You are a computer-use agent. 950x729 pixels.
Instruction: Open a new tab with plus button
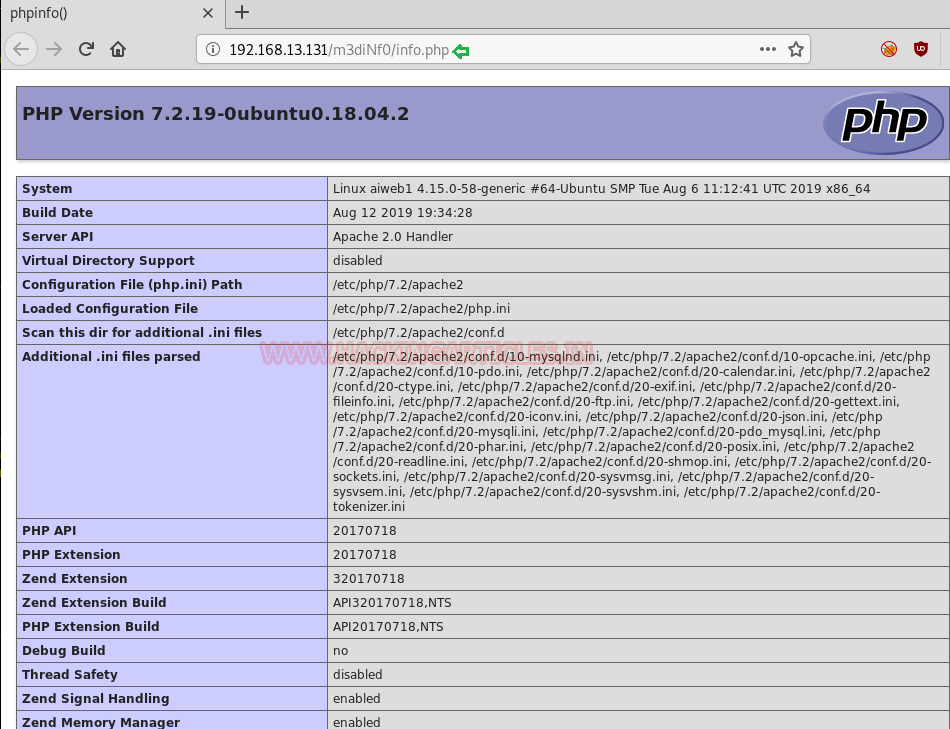tap(242, 12)
